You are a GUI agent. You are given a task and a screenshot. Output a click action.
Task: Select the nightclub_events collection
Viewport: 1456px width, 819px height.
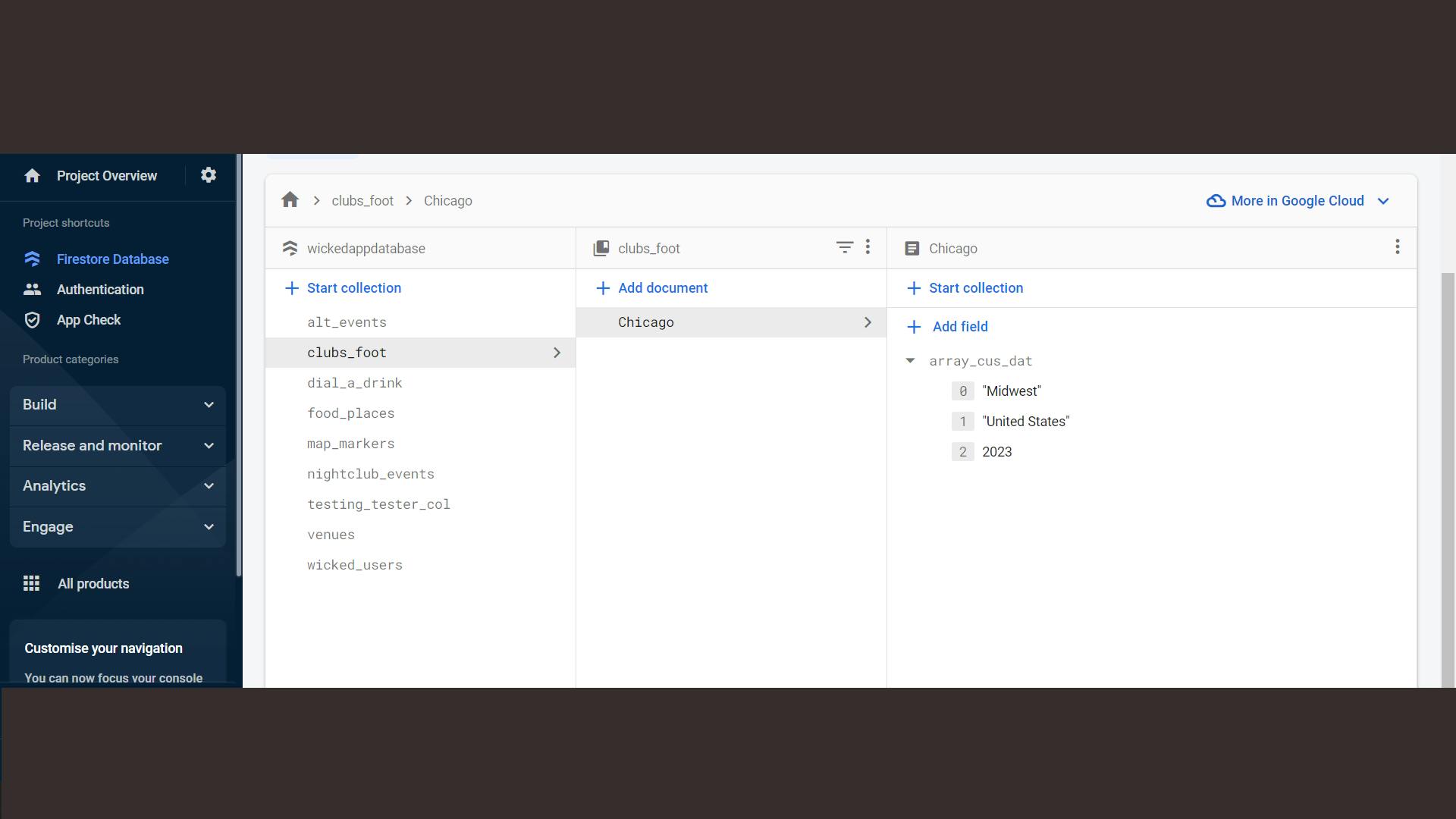(x=370, y=474)
